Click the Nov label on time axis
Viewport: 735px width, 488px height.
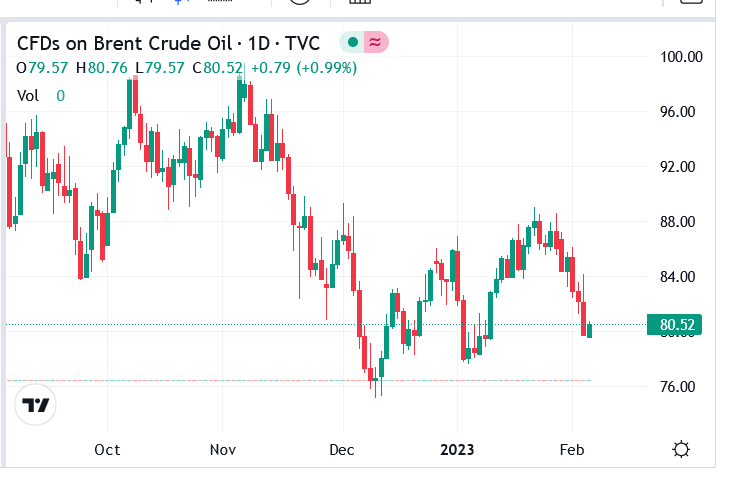click(222, 449)
